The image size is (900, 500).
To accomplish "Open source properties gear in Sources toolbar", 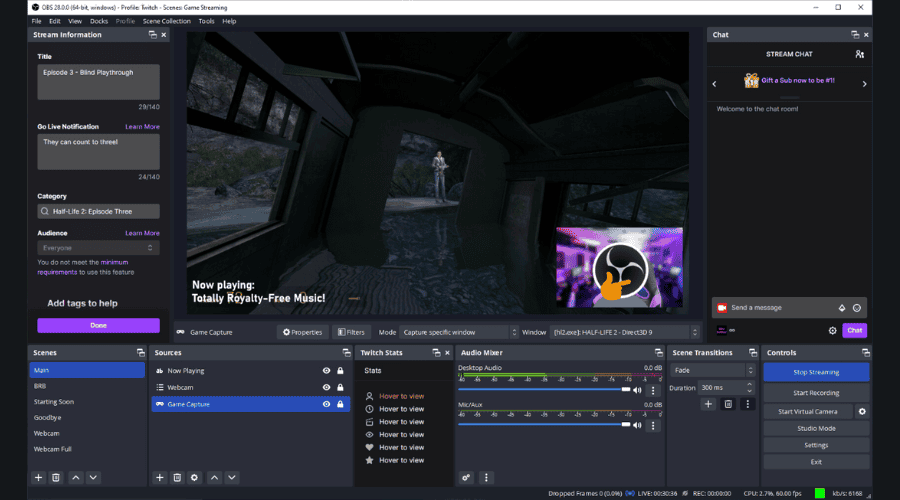I will 195,478.
